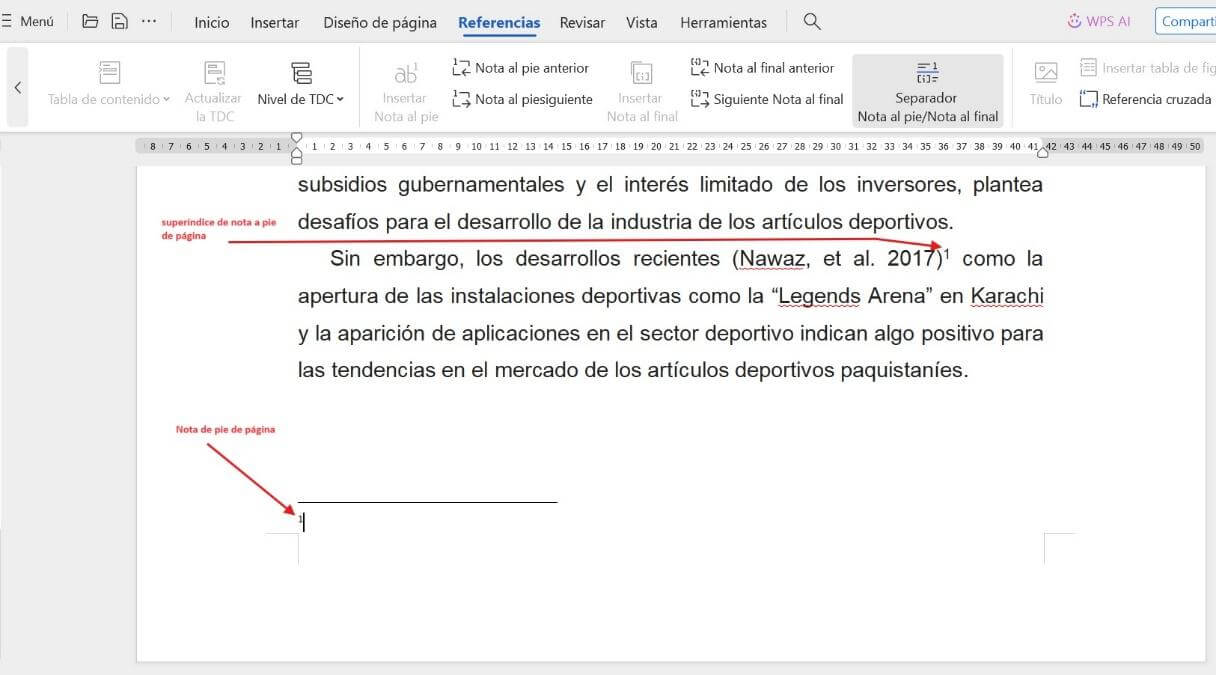The width and height of the screenshot is (1216, 675).
Task: Select Nota al final anterior
Action: pos(763,67)
